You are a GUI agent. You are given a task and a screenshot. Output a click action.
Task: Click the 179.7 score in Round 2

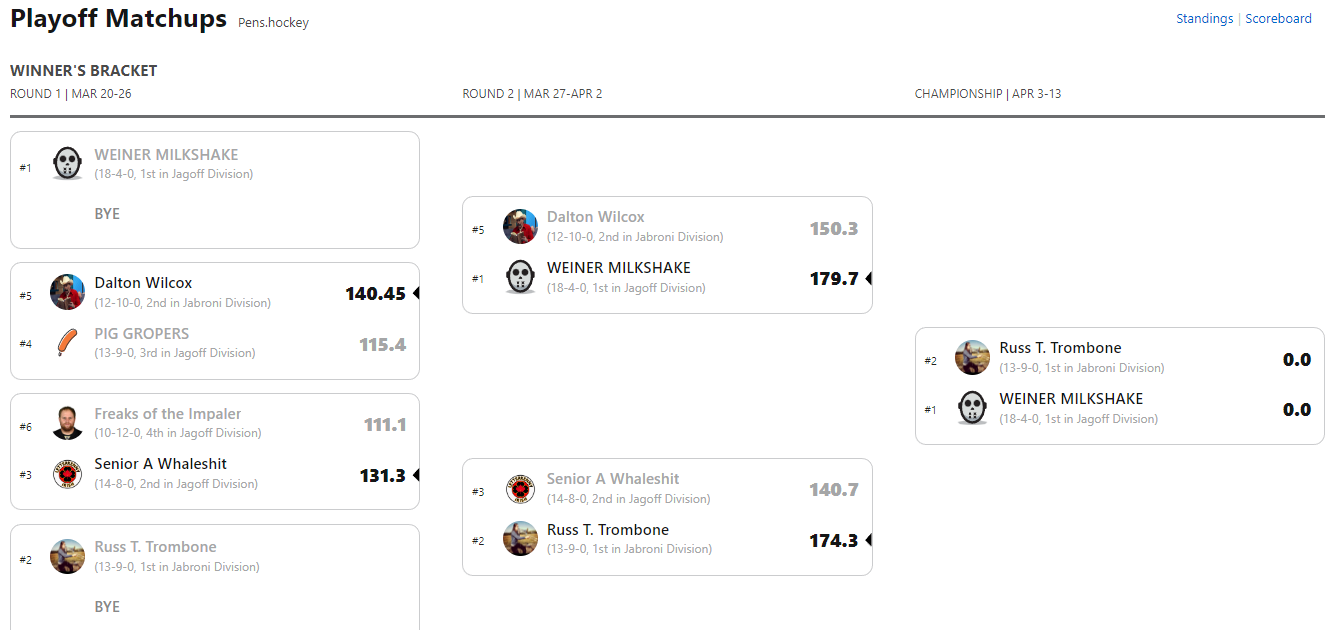point(834,279)
